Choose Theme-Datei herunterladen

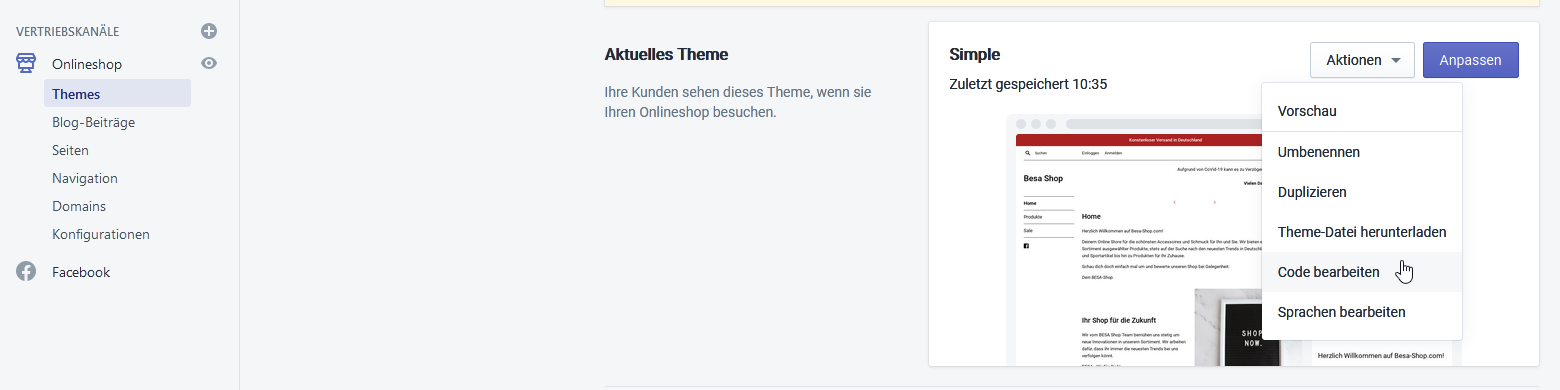[1362, 232]
